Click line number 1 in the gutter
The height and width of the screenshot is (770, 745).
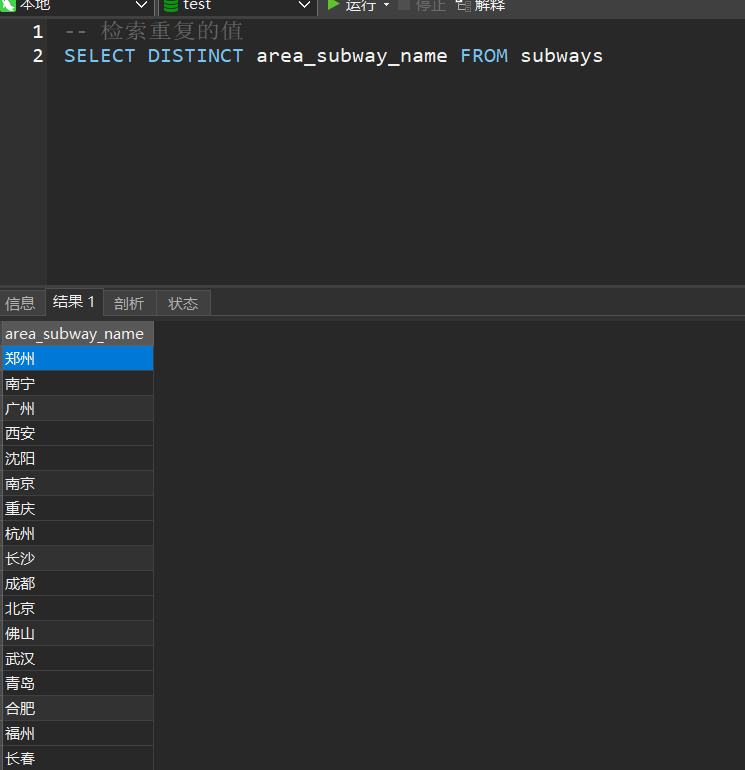[x=38, y=32]
